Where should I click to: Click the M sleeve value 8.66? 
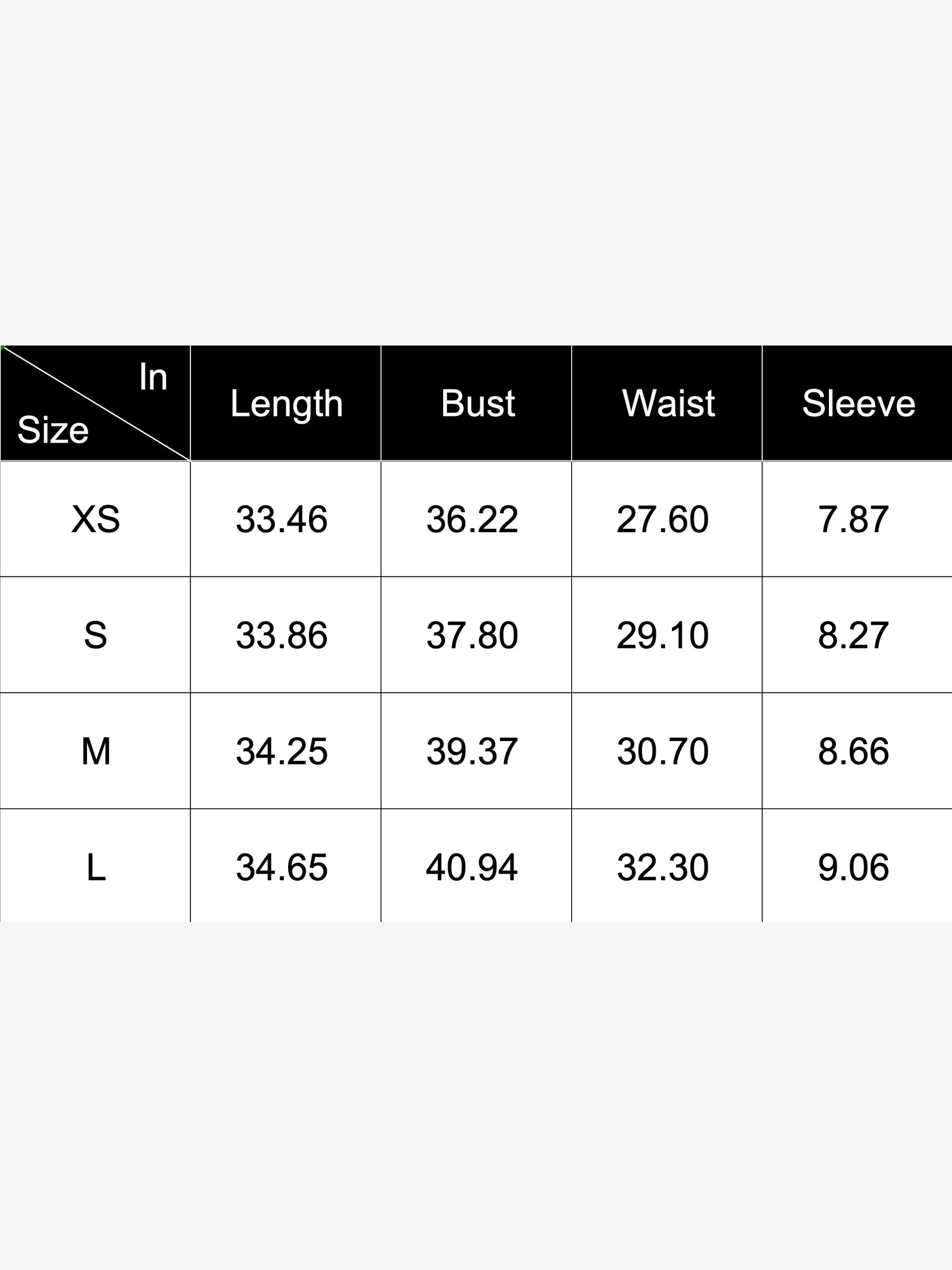click(x=853, y=751)
